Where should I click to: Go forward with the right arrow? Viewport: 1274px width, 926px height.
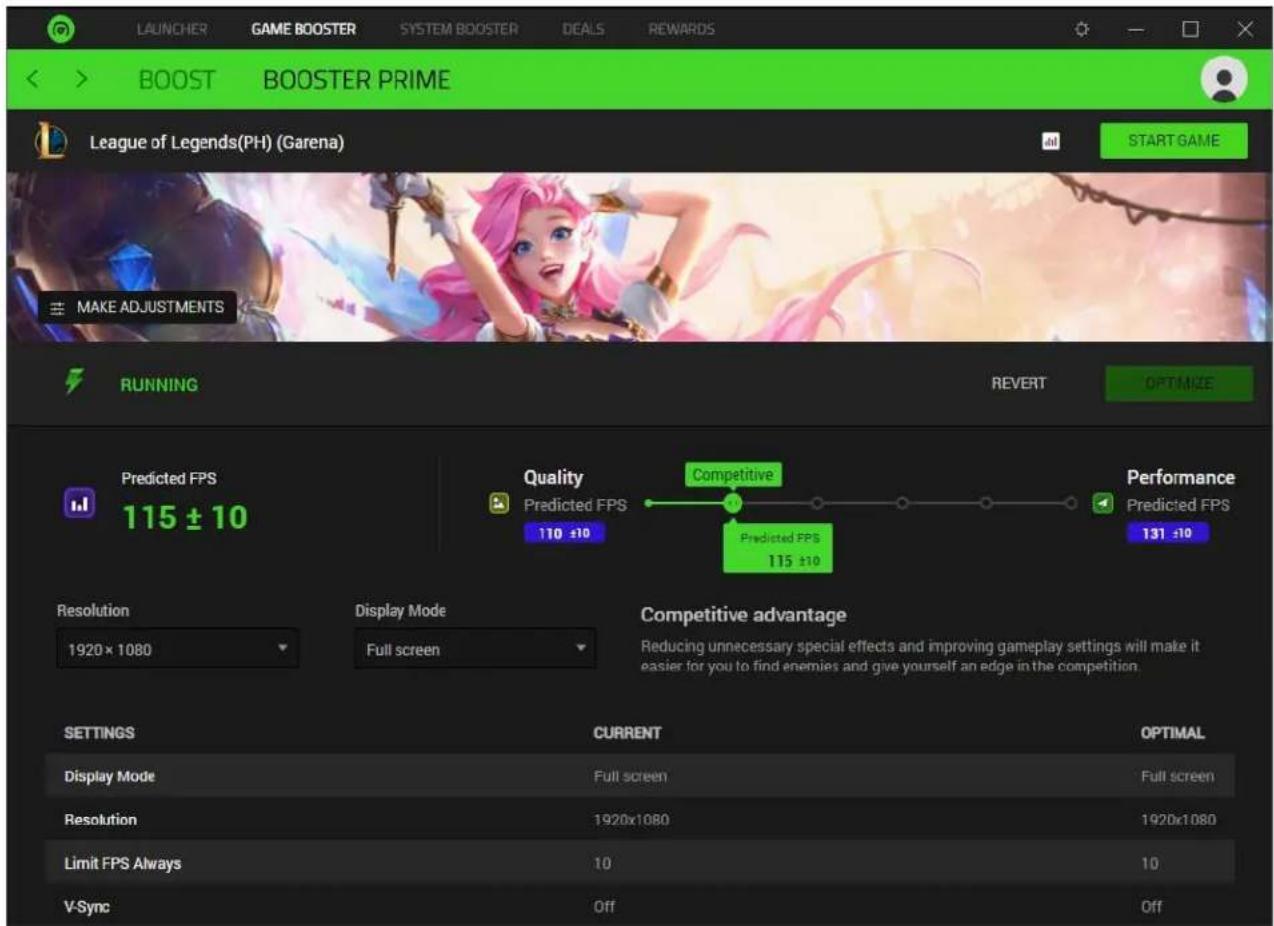(x=82, y=79)
